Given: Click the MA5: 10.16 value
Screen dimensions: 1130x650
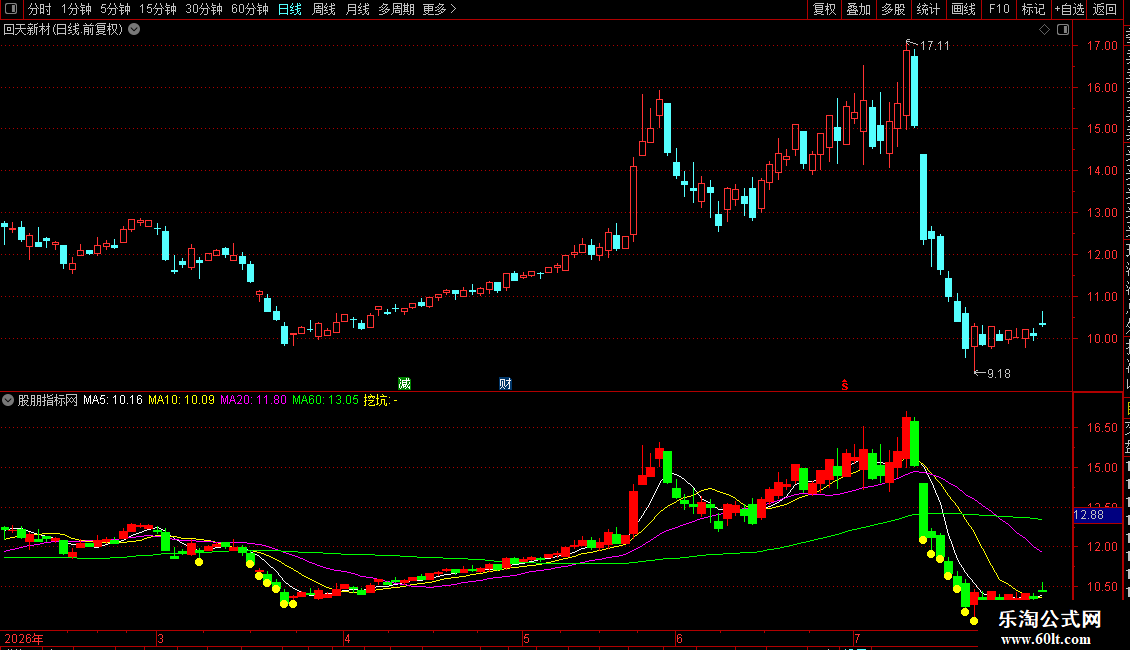Looking at the screenshot, I should pos(113,400).
